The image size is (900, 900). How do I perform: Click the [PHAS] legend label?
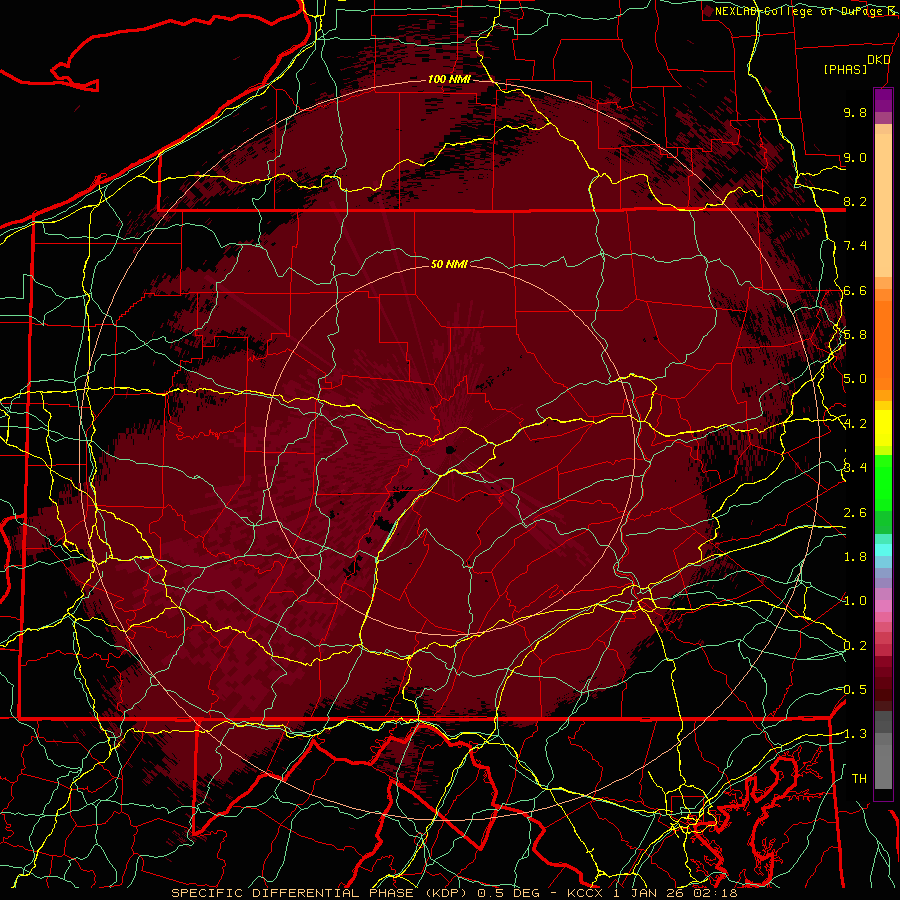click(x=845, y=69)
